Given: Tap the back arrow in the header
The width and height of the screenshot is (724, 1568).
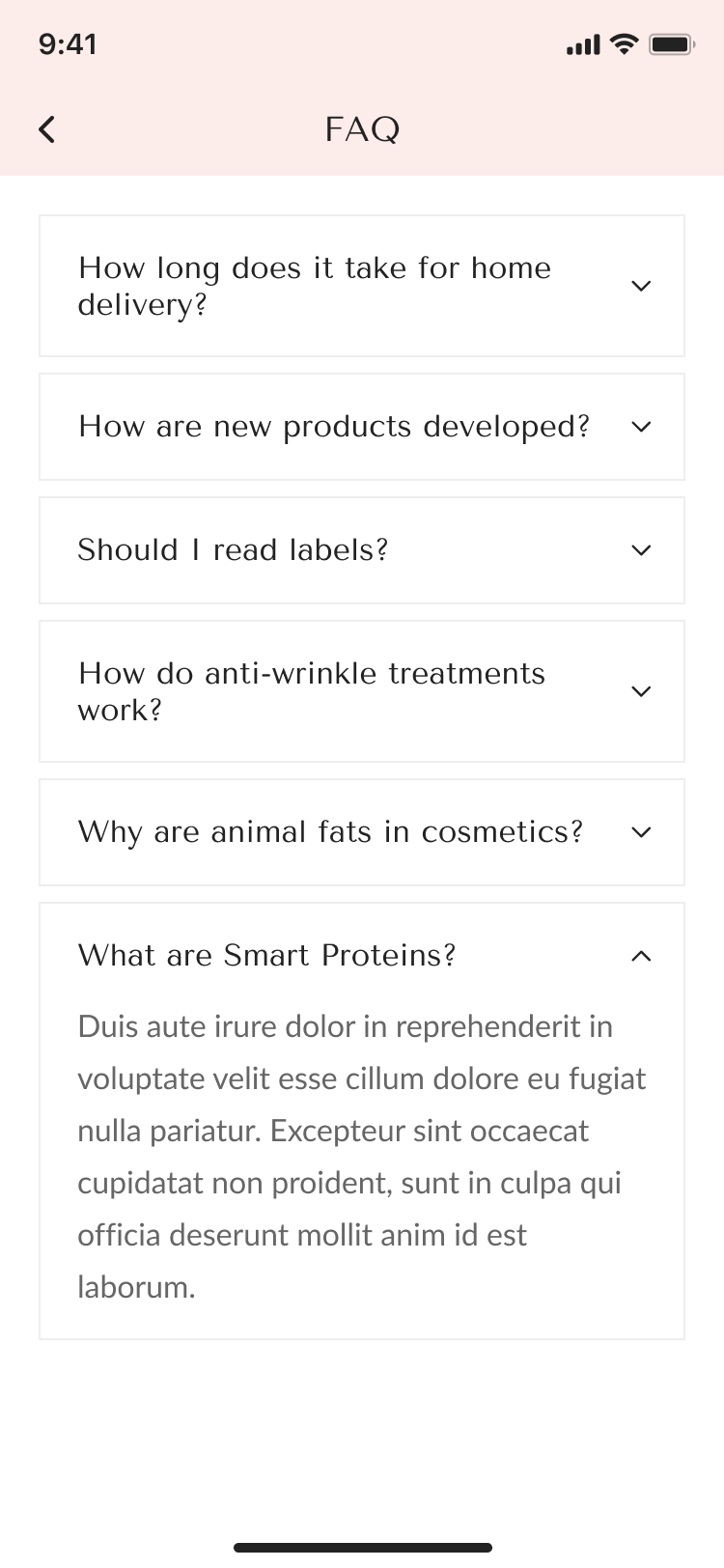Looking at the screenshot, I should [47, 129].
